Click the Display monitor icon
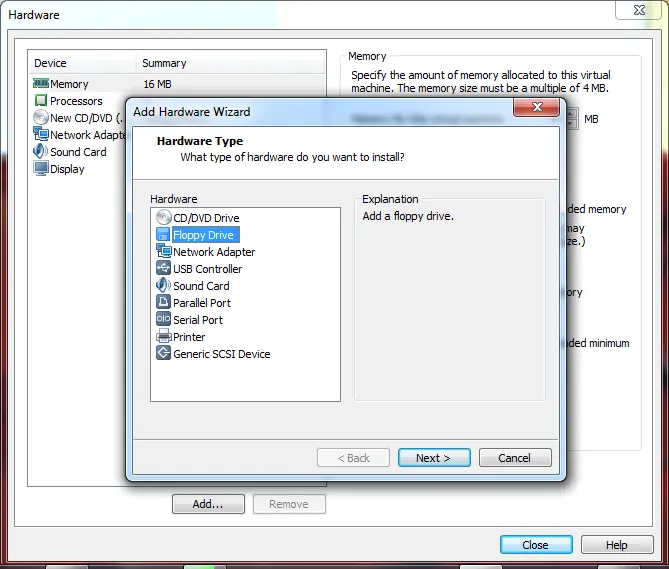Image resolution: width=669 pixels, height=569 pixels. (x=41, y=168)
